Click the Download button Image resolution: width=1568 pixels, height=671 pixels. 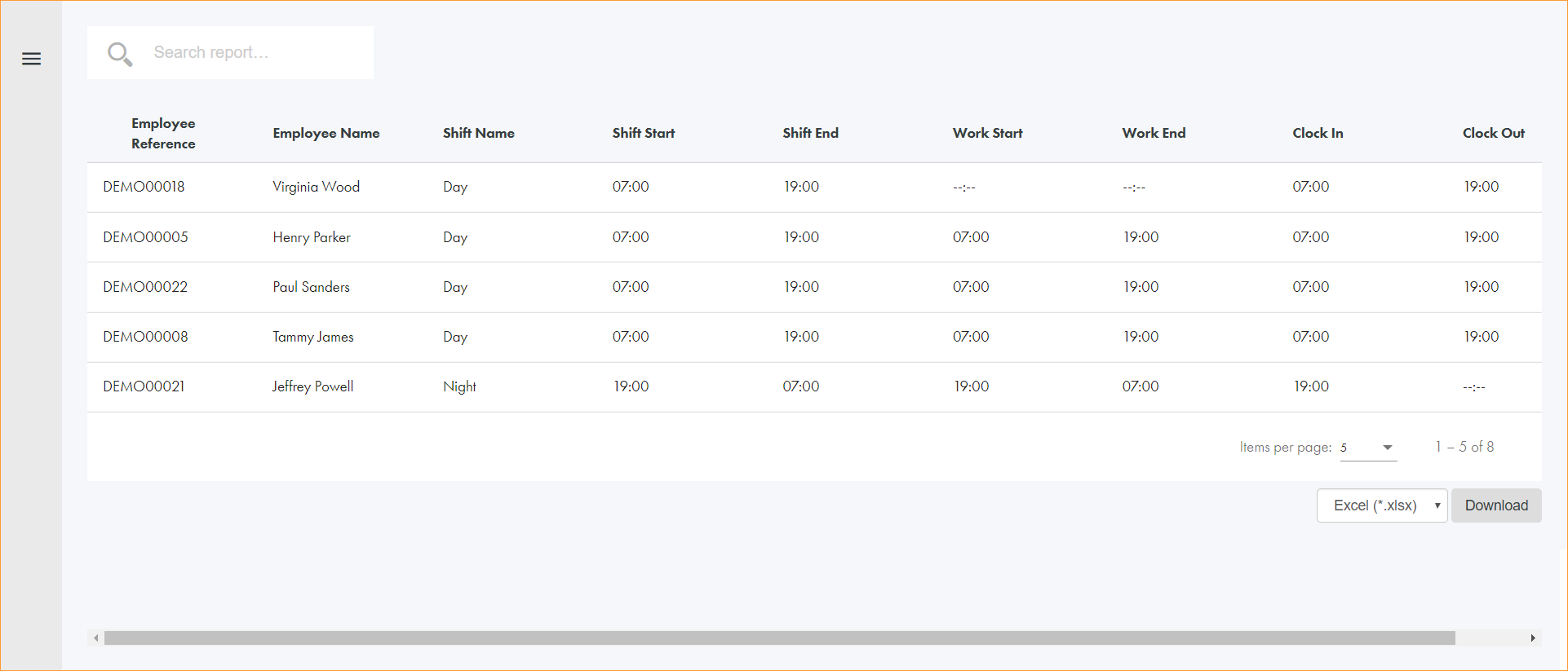click(x=1495, y=505)
